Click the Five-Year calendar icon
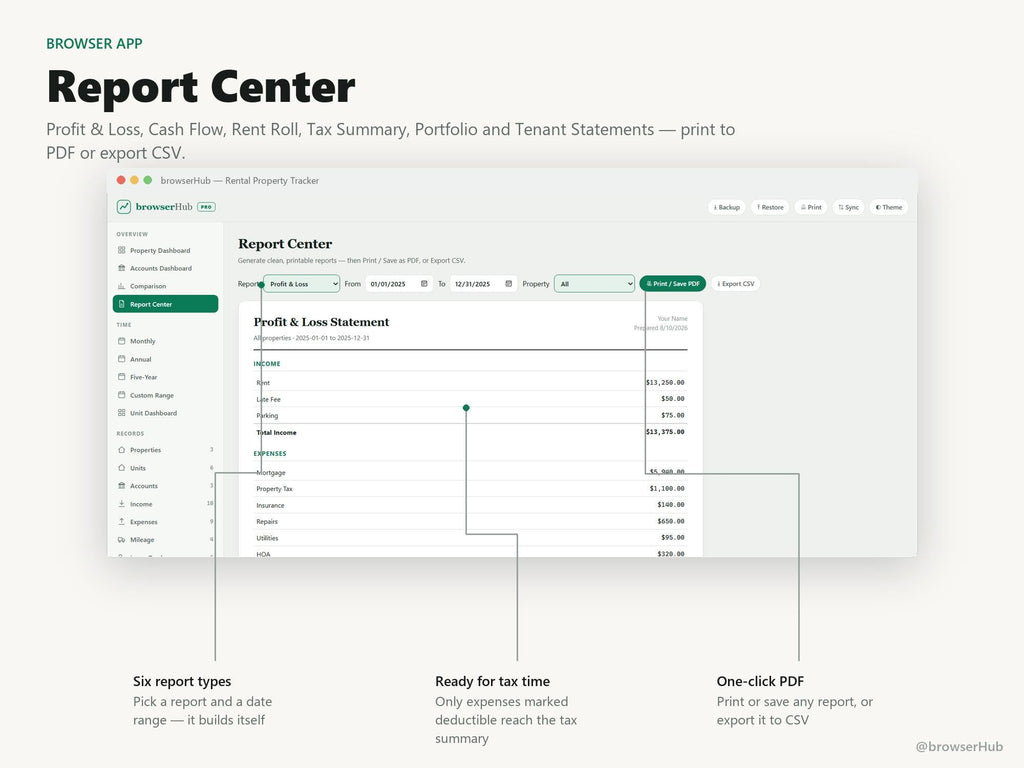 [121, 377]
